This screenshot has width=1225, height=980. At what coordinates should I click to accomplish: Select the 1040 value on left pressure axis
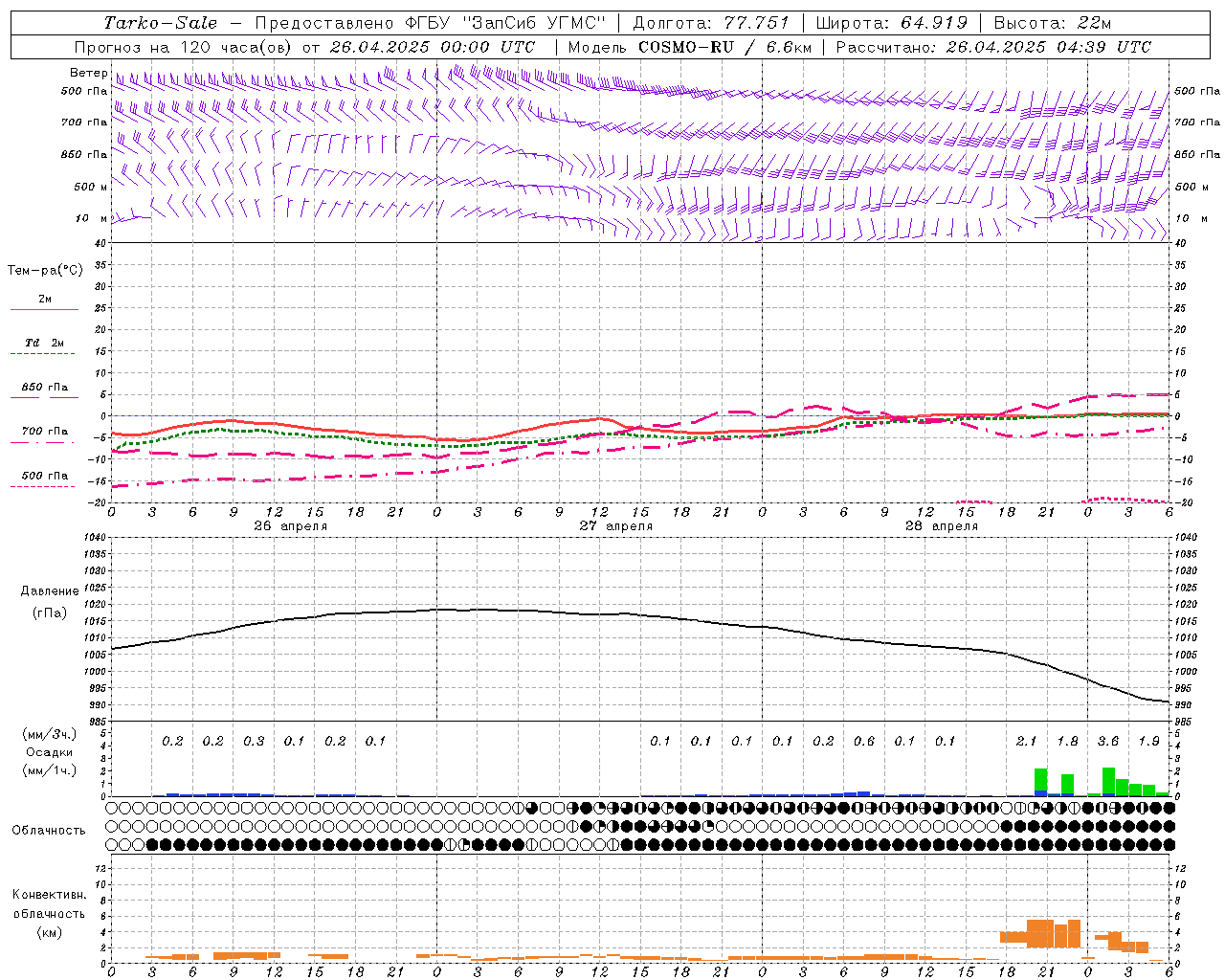[x=94, y=538]
